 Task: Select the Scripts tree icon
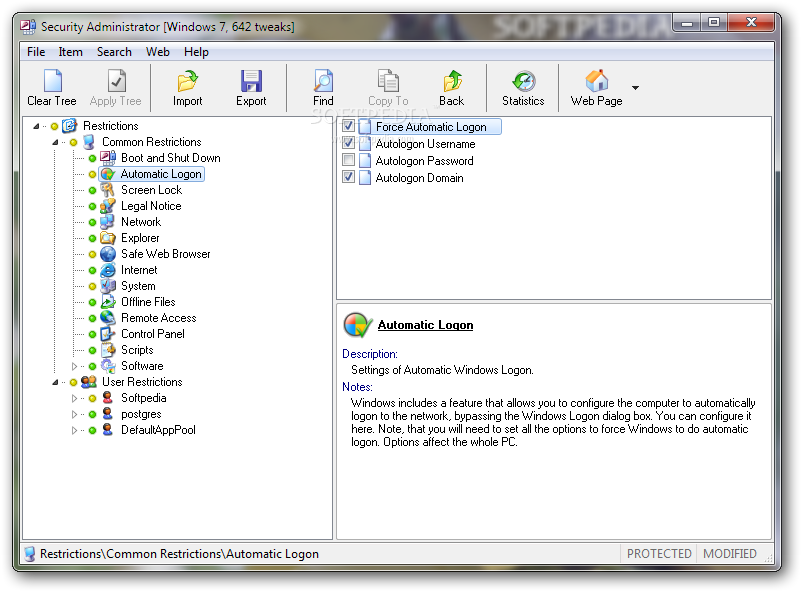pyautogui.click(x=108, y=350)
